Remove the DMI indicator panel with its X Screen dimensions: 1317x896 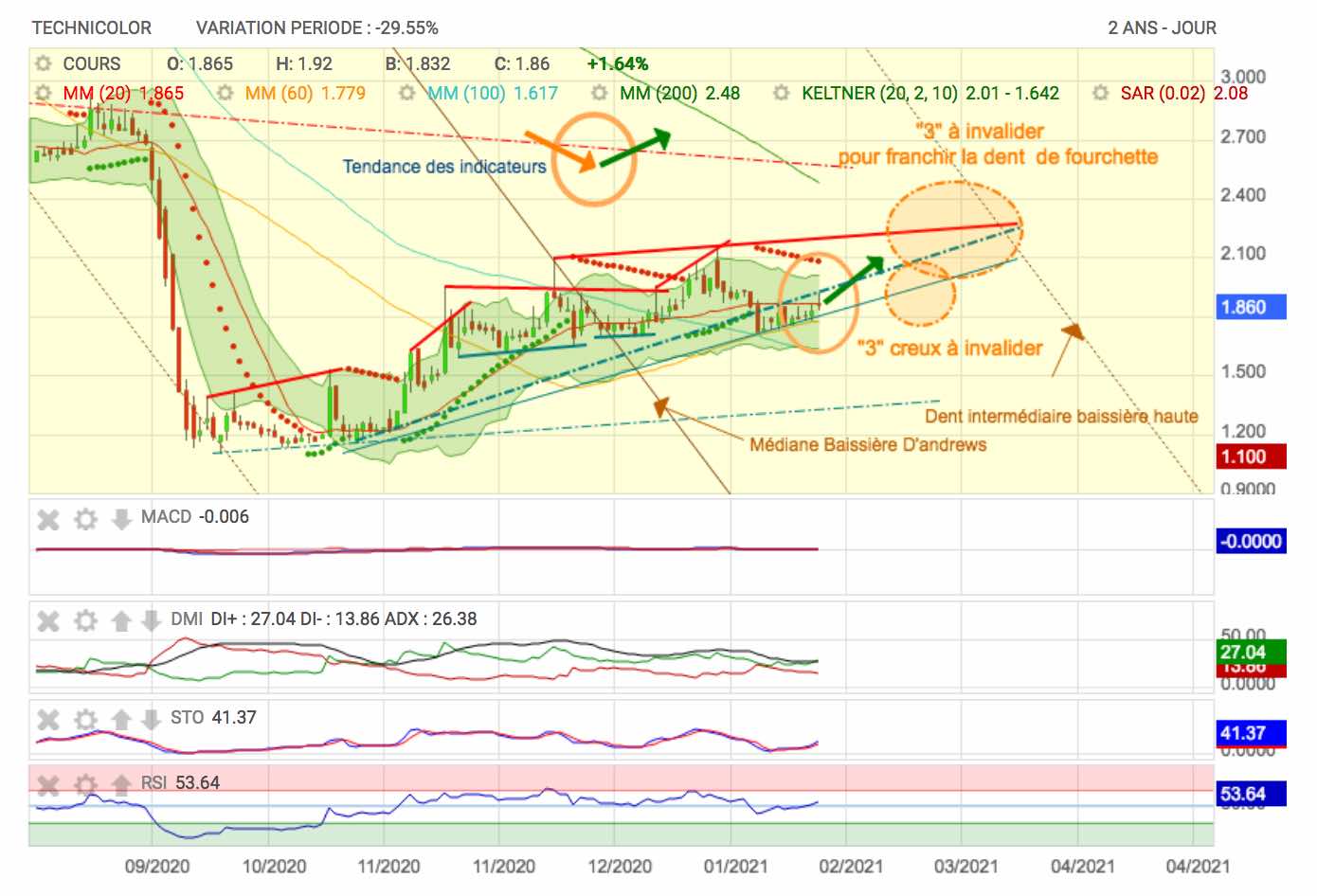pyautogui.click(x=48, y=621)
